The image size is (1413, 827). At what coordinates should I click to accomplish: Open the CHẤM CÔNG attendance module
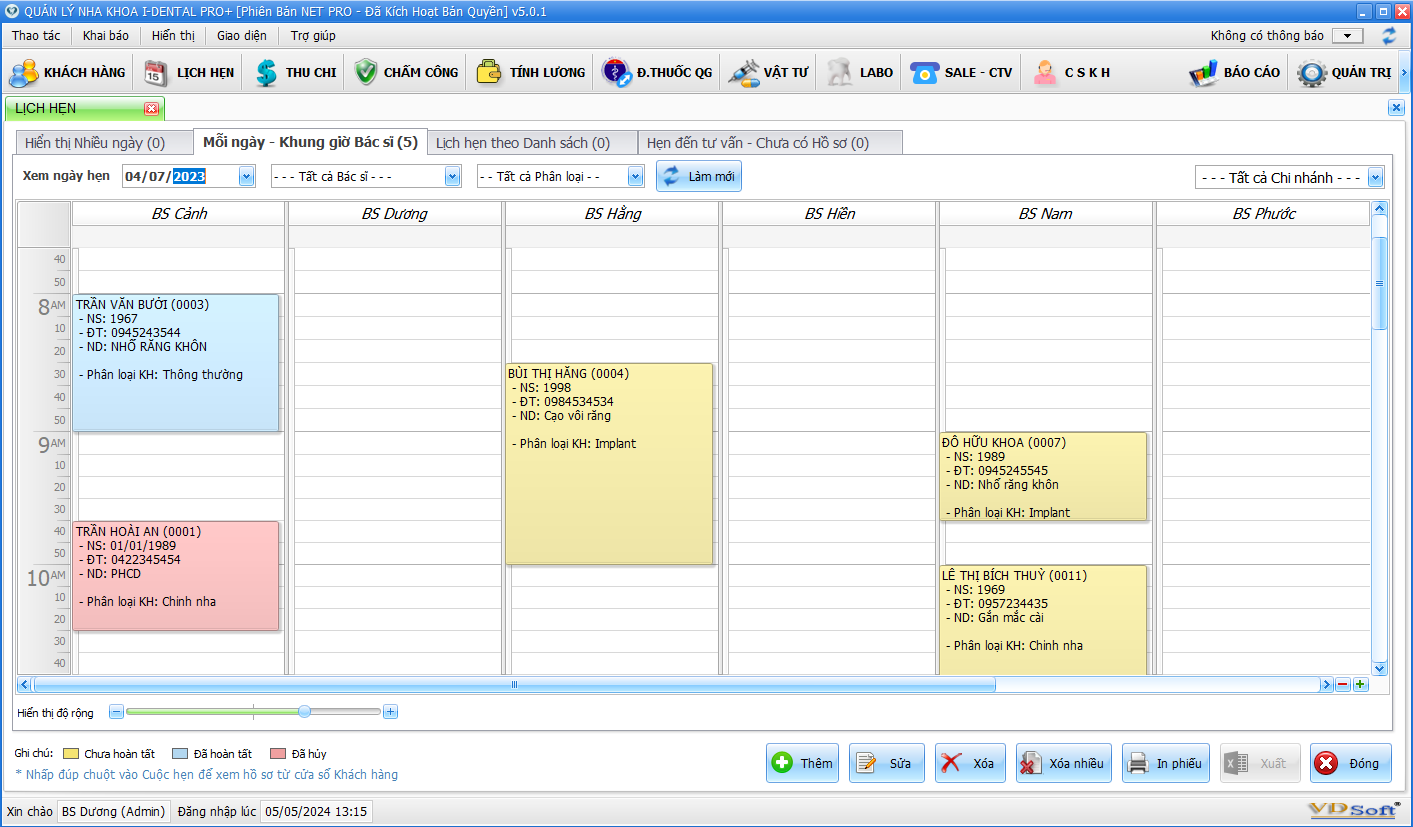tap(407, 73)
